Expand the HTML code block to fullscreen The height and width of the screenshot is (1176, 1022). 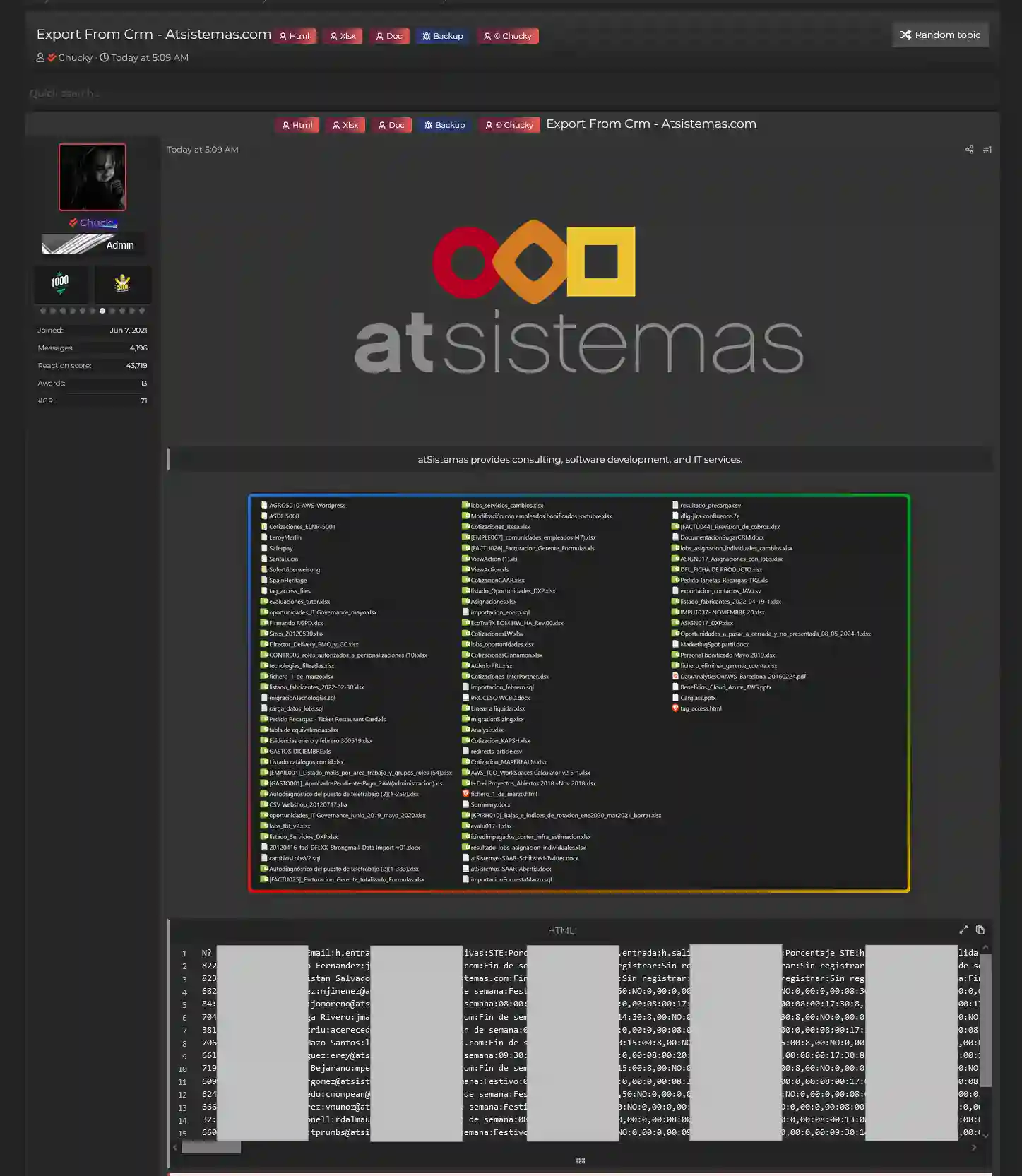(x=963, y=930)
